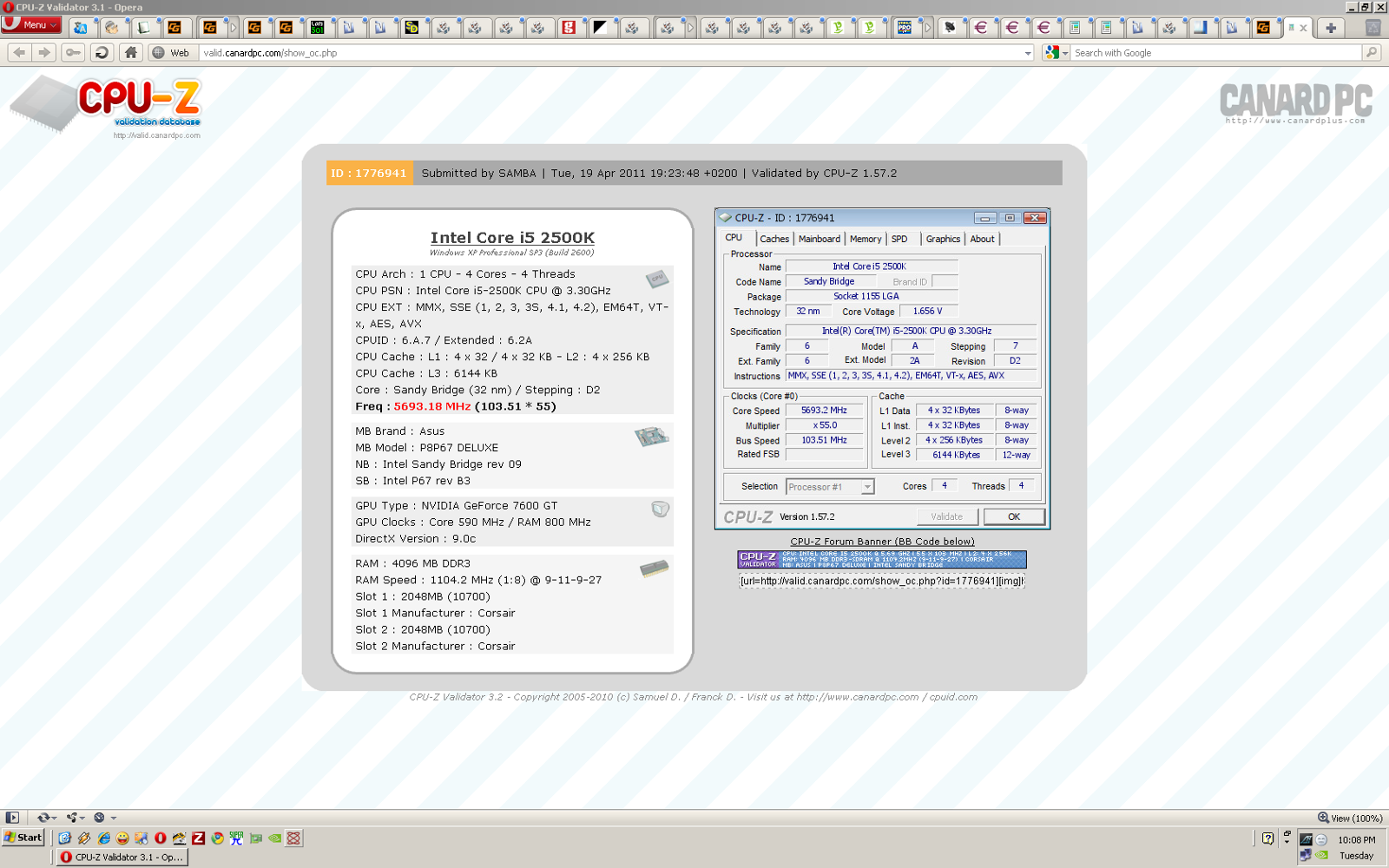Screen dimensions: 1389x868
Task: Toggle the Opera panel sidebar button
Action: [x=12, y=818]
